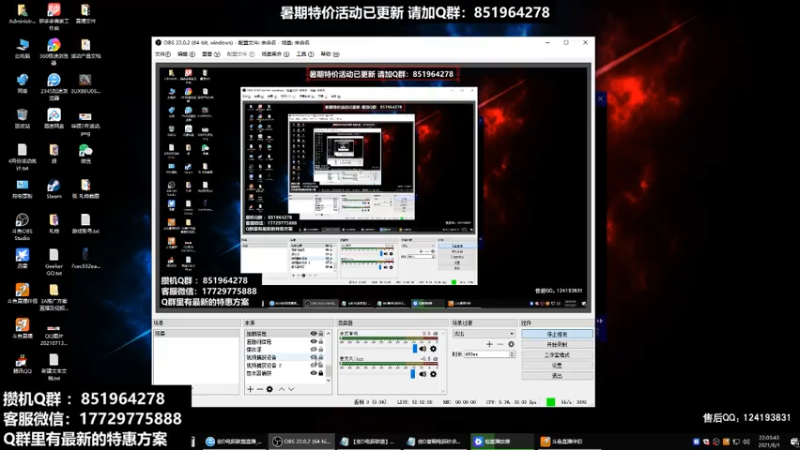Viewport: 800px width, 450px height.
Task: Open 7cec932ea file icon on desktop
Action: click(85, 259)
